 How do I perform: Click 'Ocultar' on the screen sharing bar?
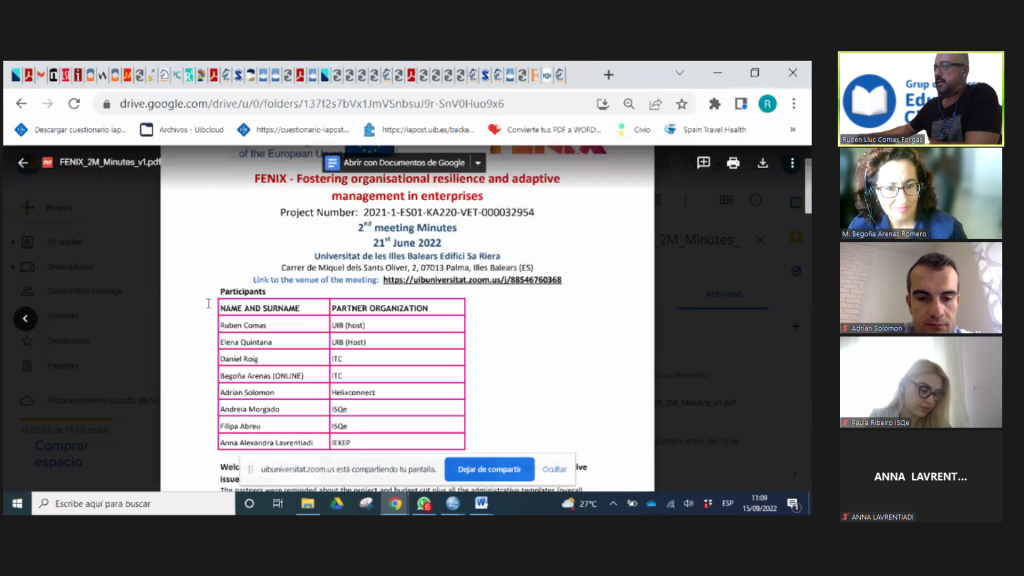(x=554, y=469)
